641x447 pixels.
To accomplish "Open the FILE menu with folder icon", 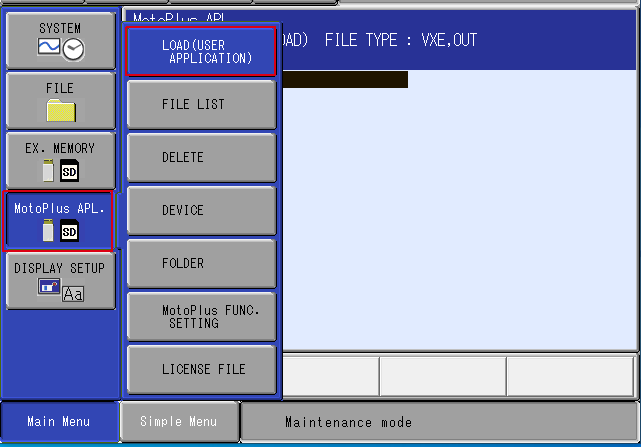I will 61,100.
